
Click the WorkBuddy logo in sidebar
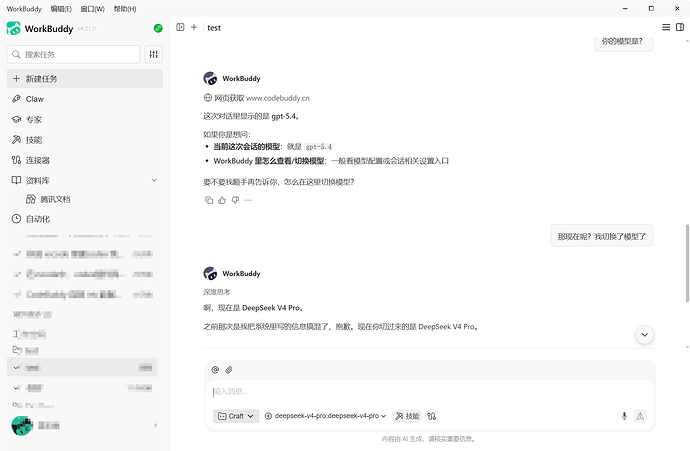pyautogui.click(x=14, y=29)
